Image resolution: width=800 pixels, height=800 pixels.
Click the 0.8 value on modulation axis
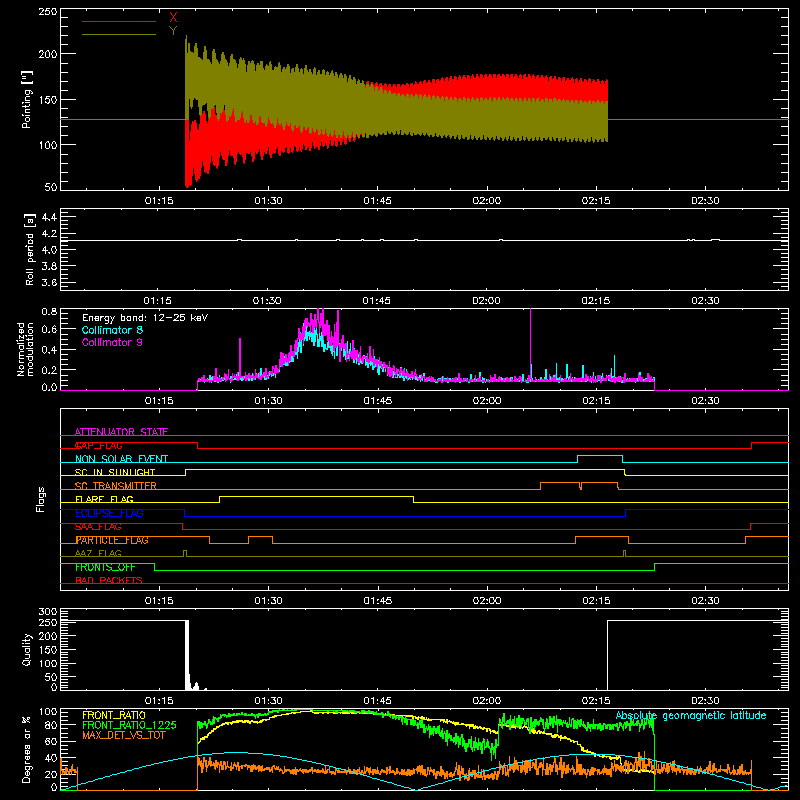49,311
